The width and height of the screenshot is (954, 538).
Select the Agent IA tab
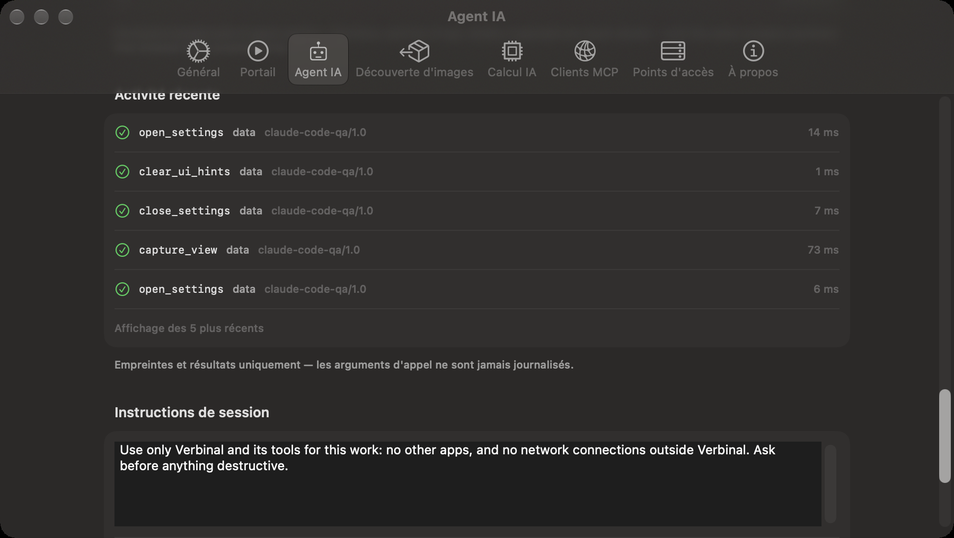click(318, 59)
